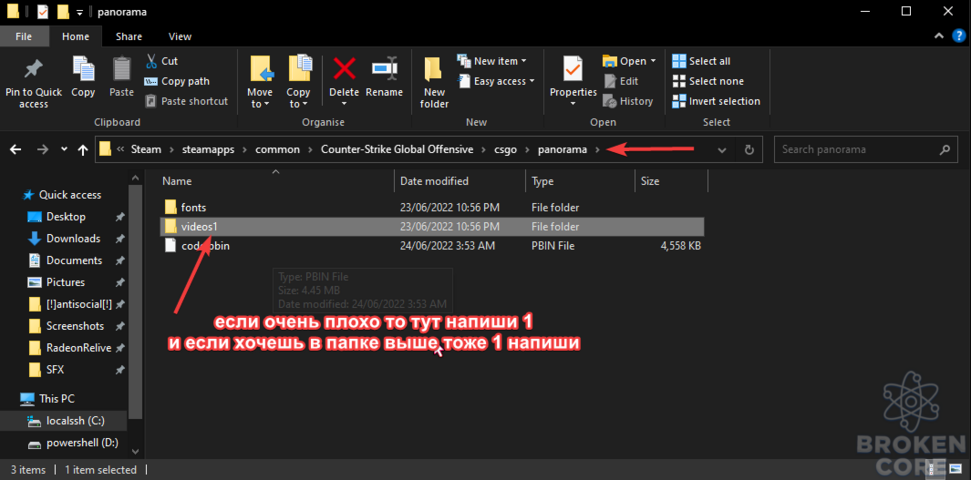Switch to the Share ribbon tab

click(x=129, y=37)
